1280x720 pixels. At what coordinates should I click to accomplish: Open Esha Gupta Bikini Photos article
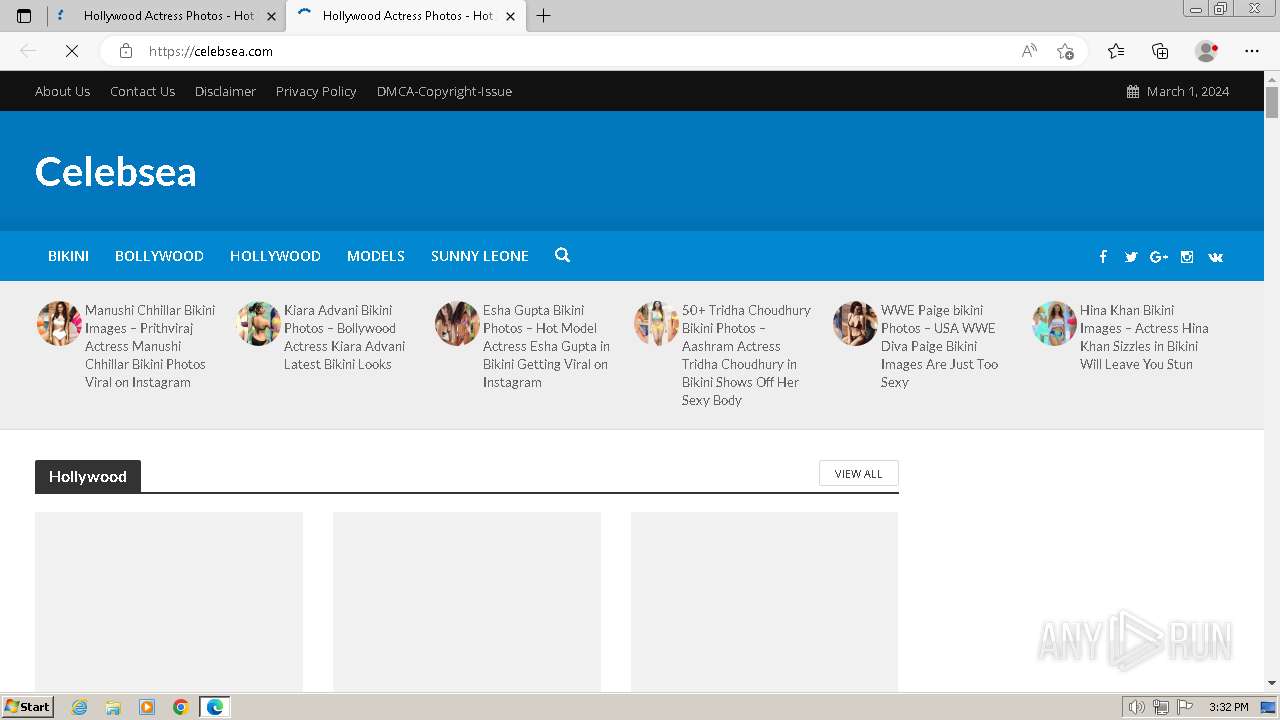point(546,346)
